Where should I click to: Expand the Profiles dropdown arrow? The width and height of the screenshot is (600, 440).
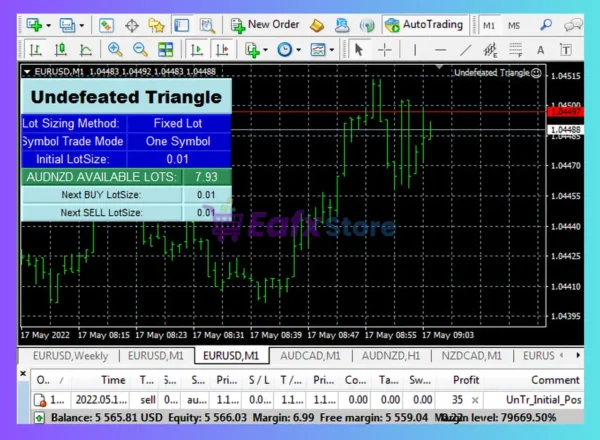[x=82, y=26]
